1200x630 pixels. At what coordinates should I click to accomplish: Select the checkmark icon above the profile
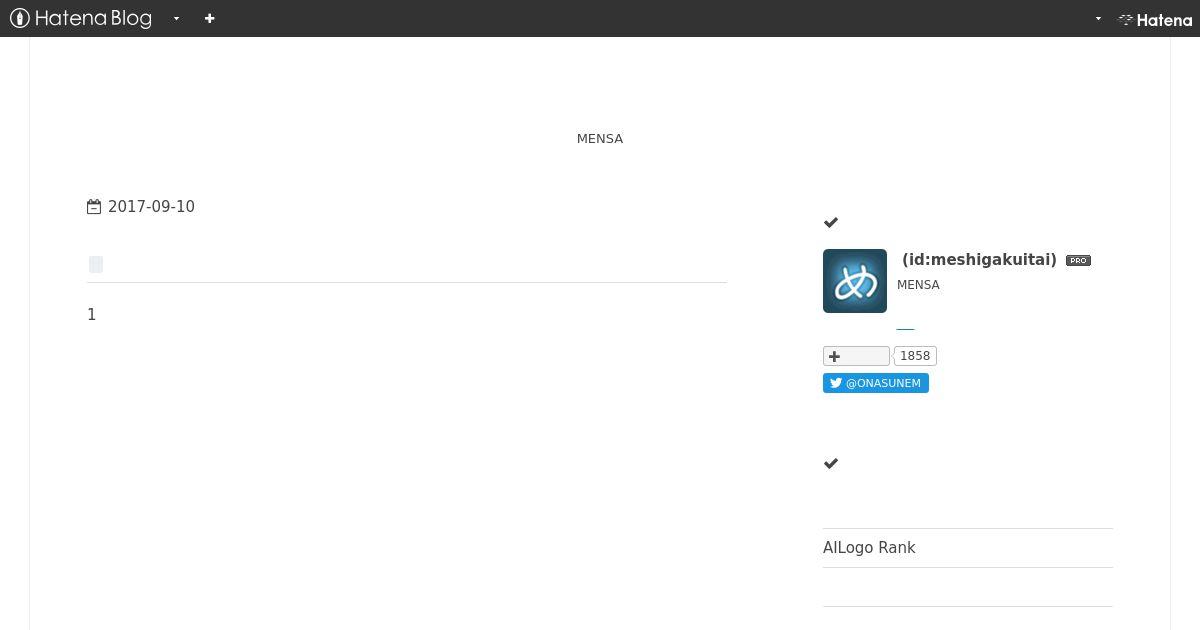click(x=831, y=222)
